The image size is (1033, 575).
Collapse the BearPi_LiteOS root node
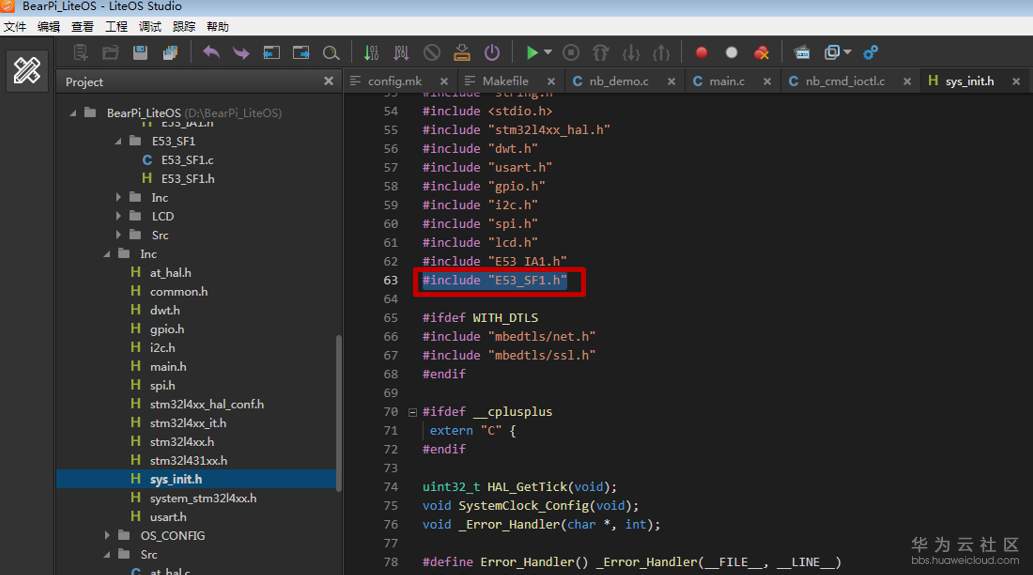click(x=73, y=113)
